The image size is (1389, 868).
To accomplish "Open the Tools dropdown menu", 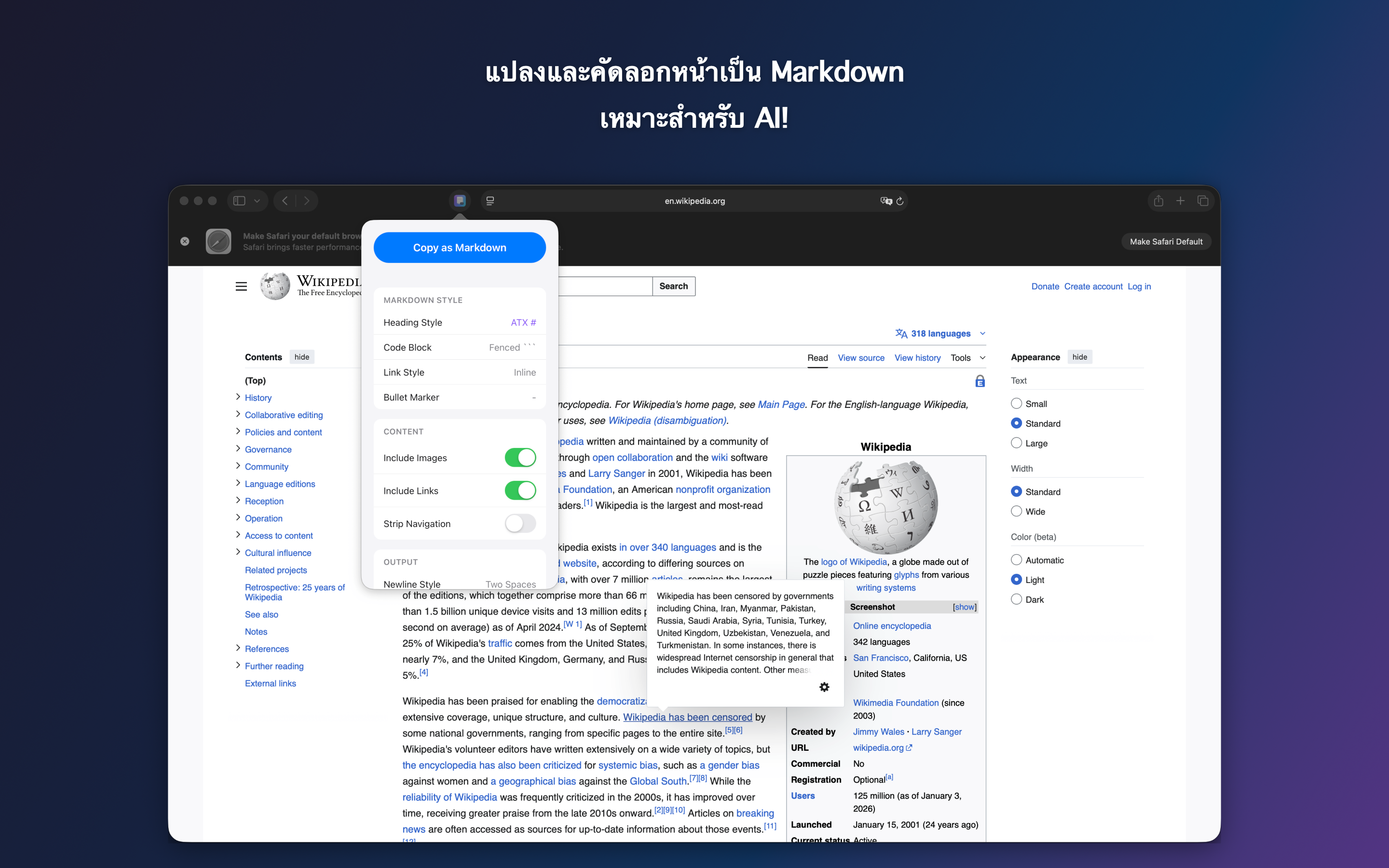I will [967, 358].
